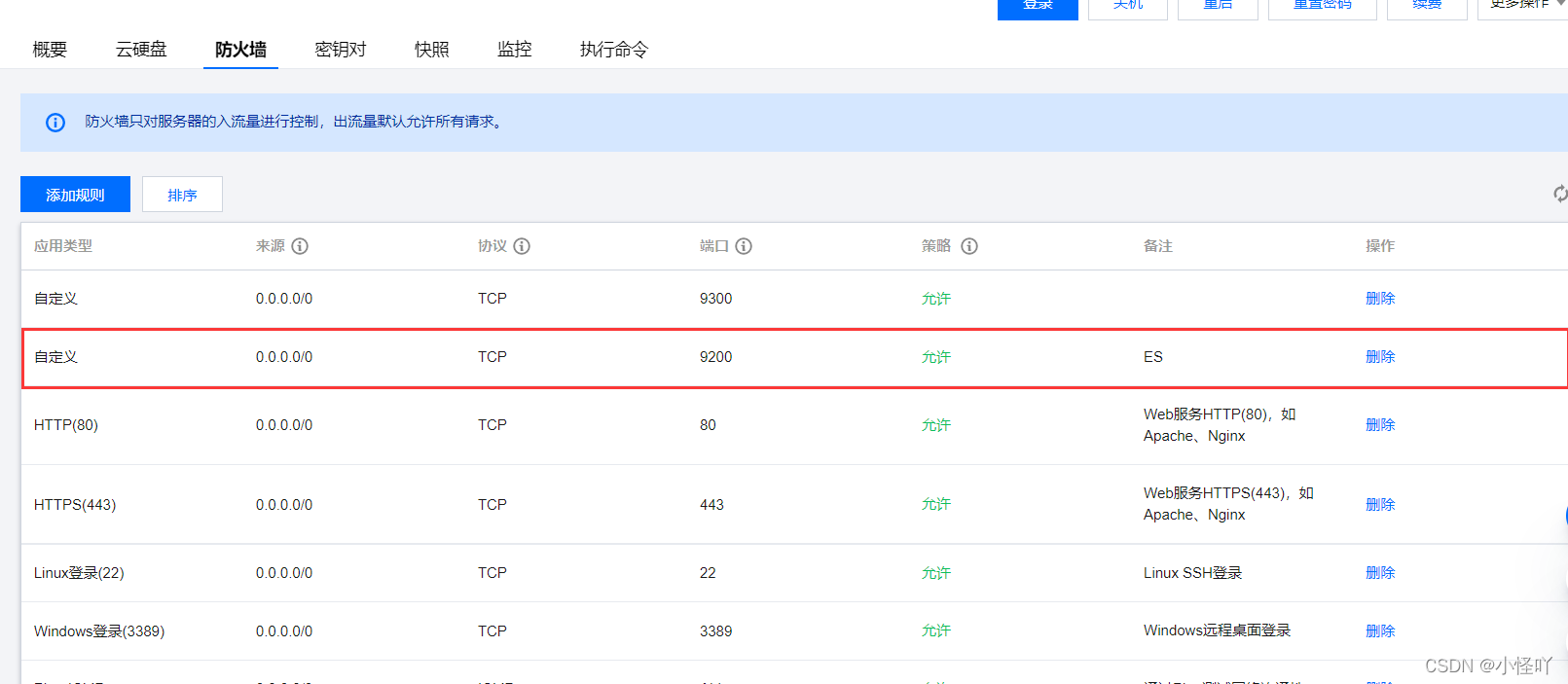Delete the ES port 9200 rule
Image resolution: width=1568 pixels, height=684 pixels.
point(1380,357)
